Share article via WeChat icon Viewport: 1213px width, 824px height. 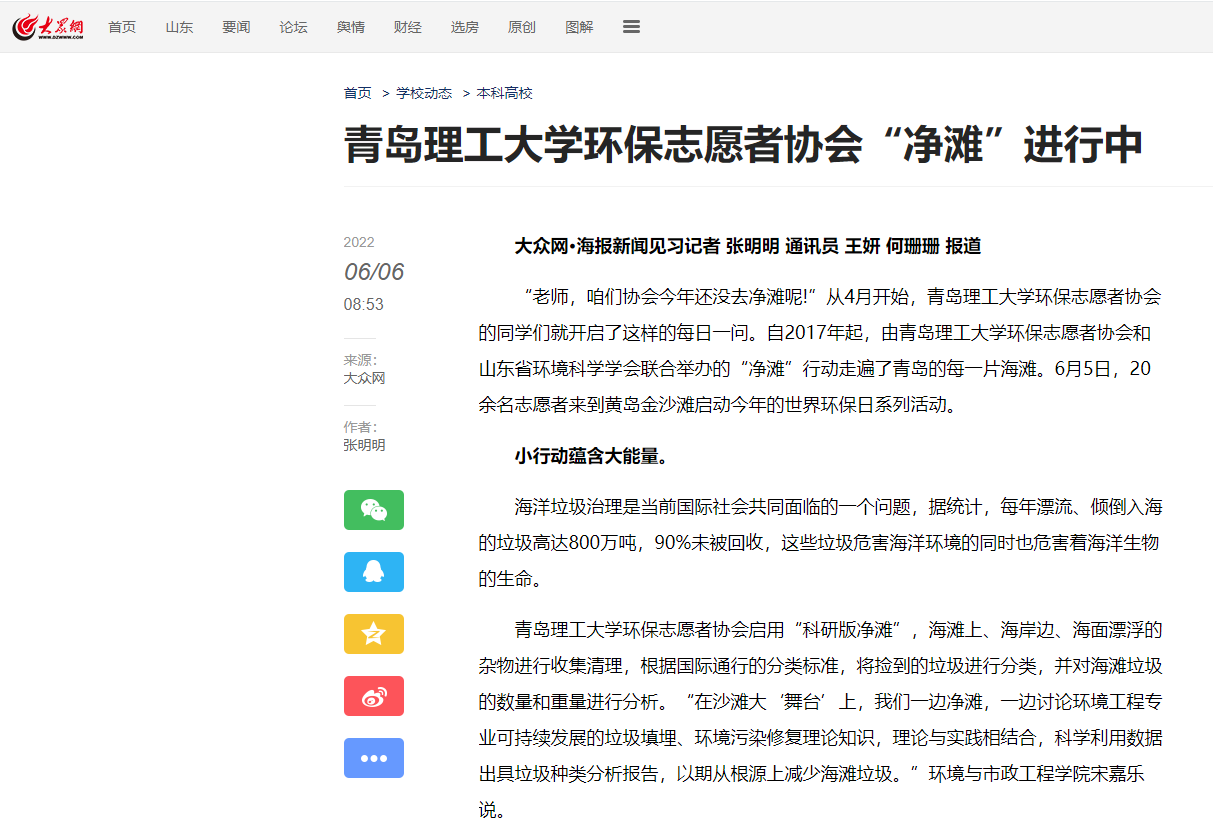point(374,510)
